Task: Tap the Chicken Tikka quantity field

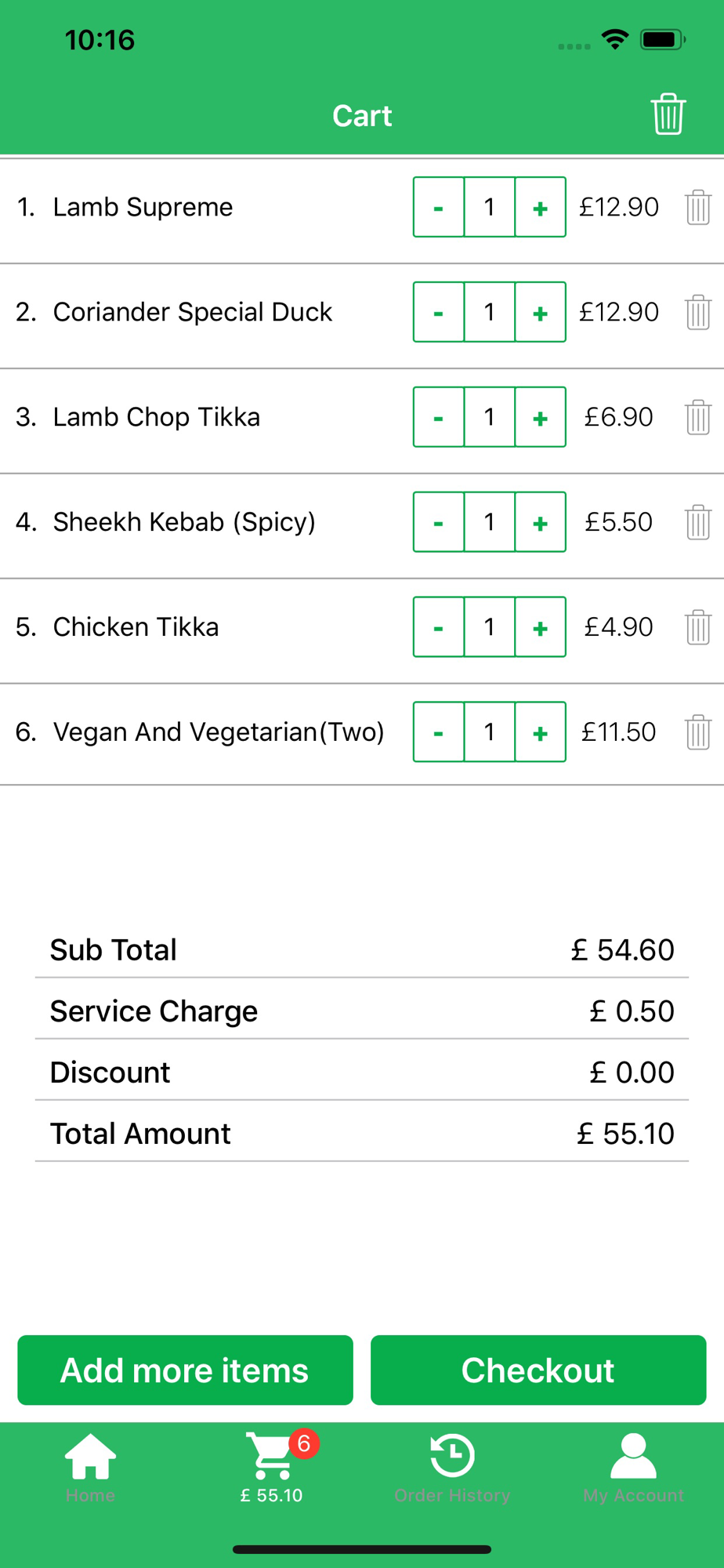Action: (489, 627)
